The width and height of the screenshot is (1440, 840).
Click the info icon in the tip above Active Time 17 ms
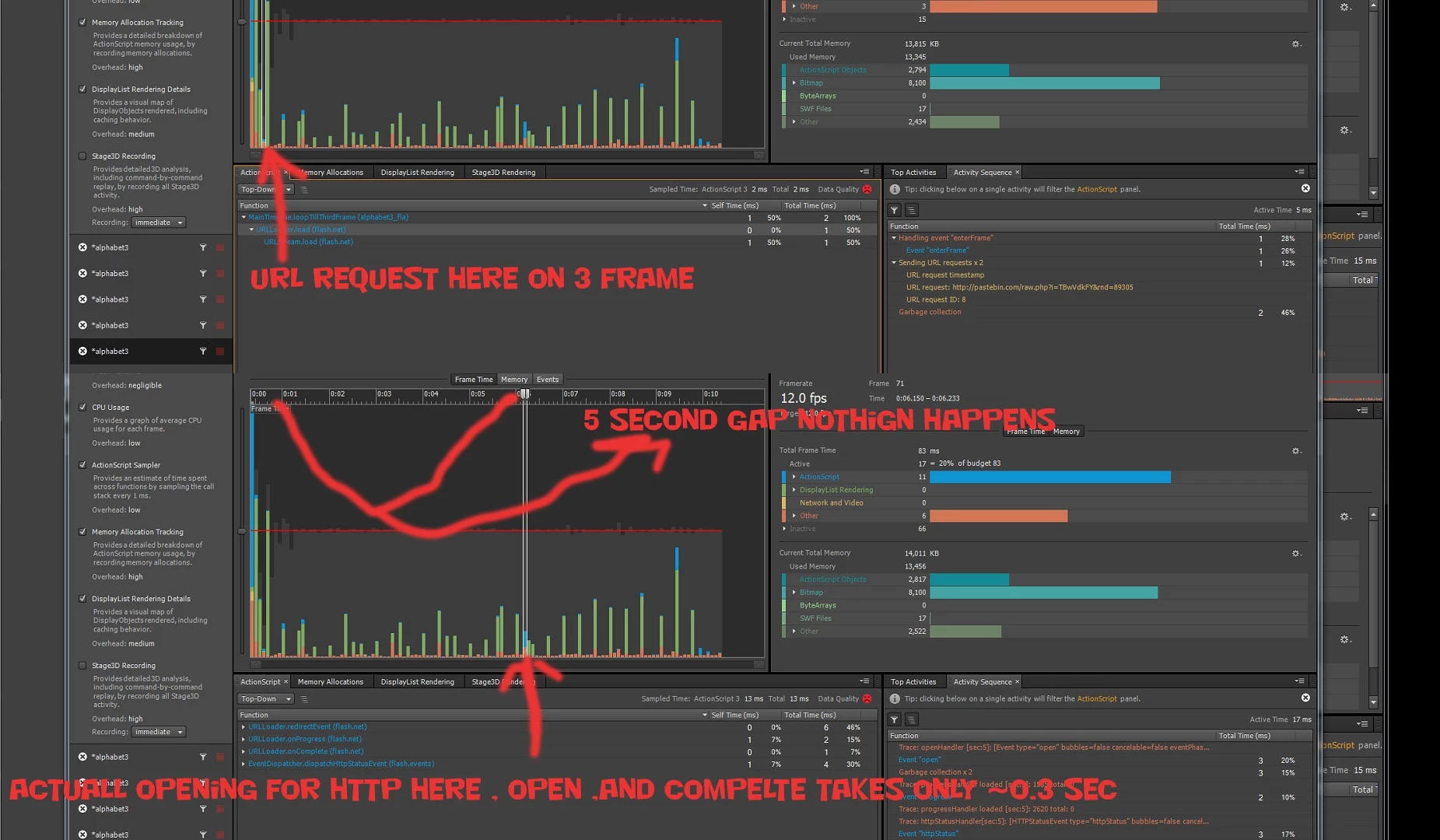[895, 698]
